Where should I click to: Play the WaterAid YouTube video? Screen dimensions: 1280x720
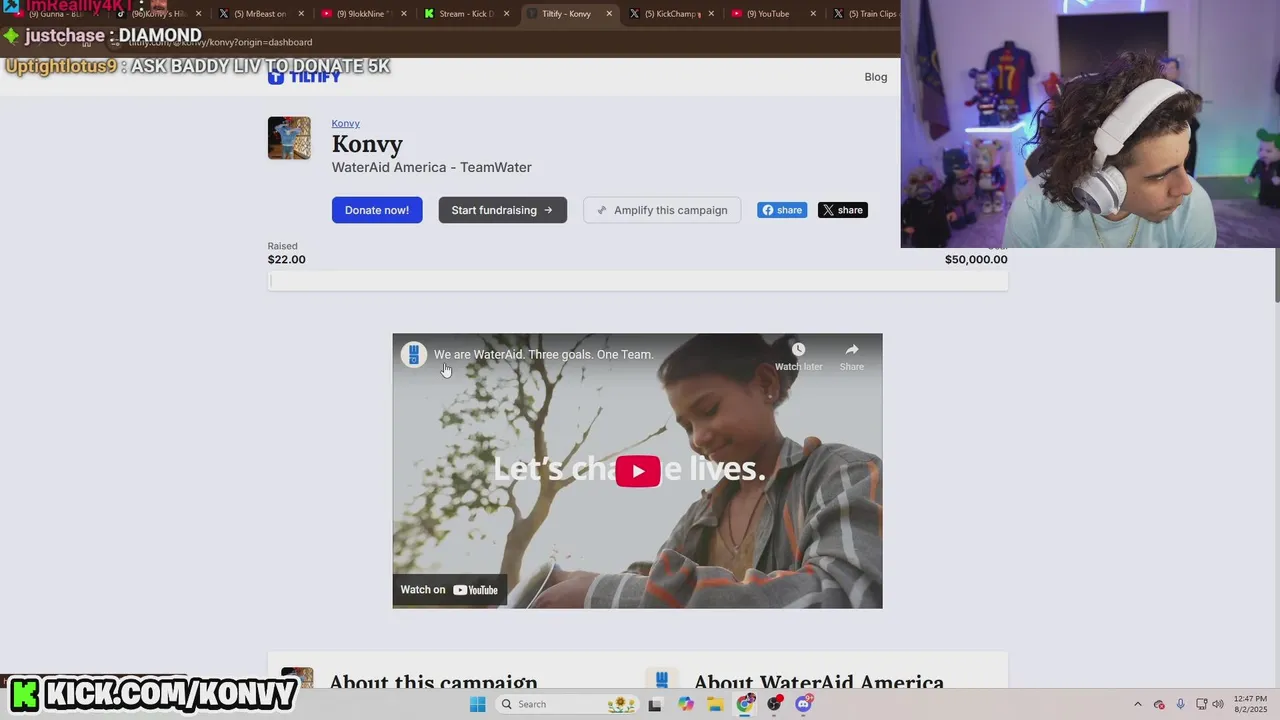pos(638,471)
